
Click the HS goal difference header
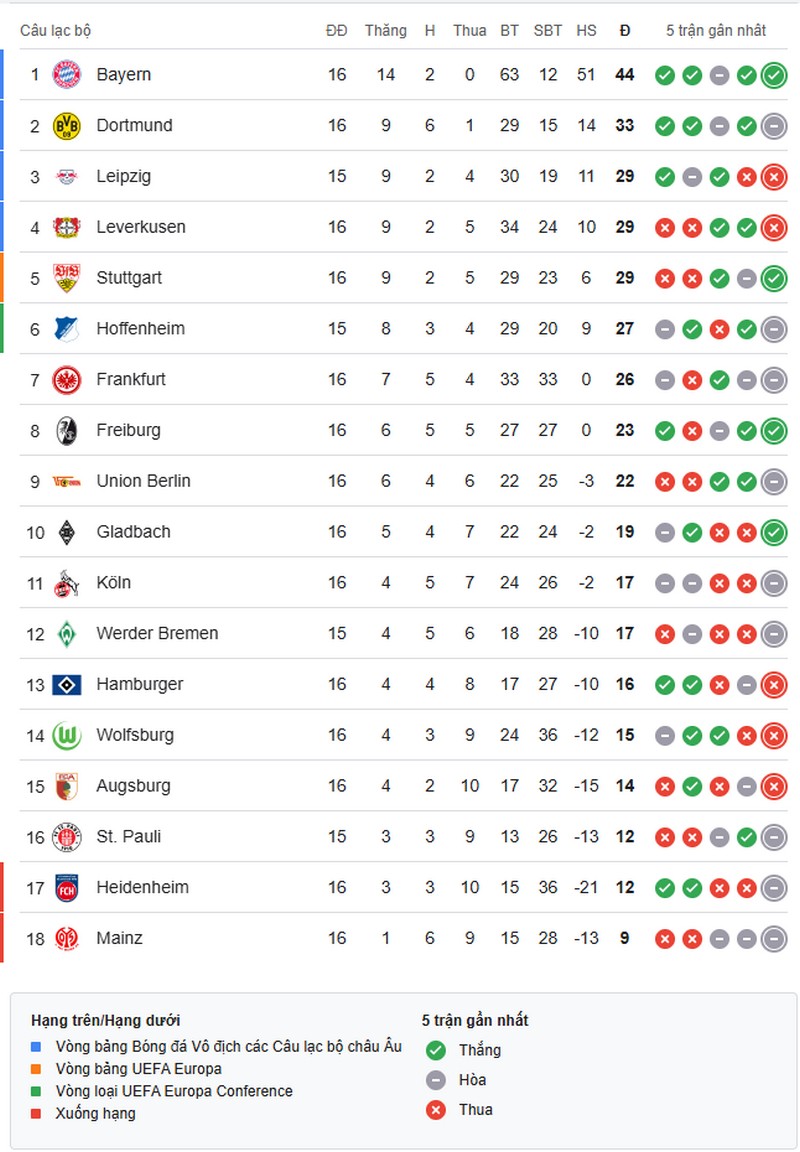pyautogui.click(x=586, y=31)
